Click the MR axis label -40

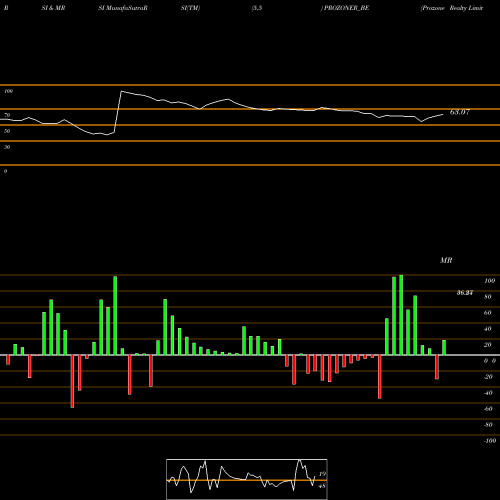488,393
